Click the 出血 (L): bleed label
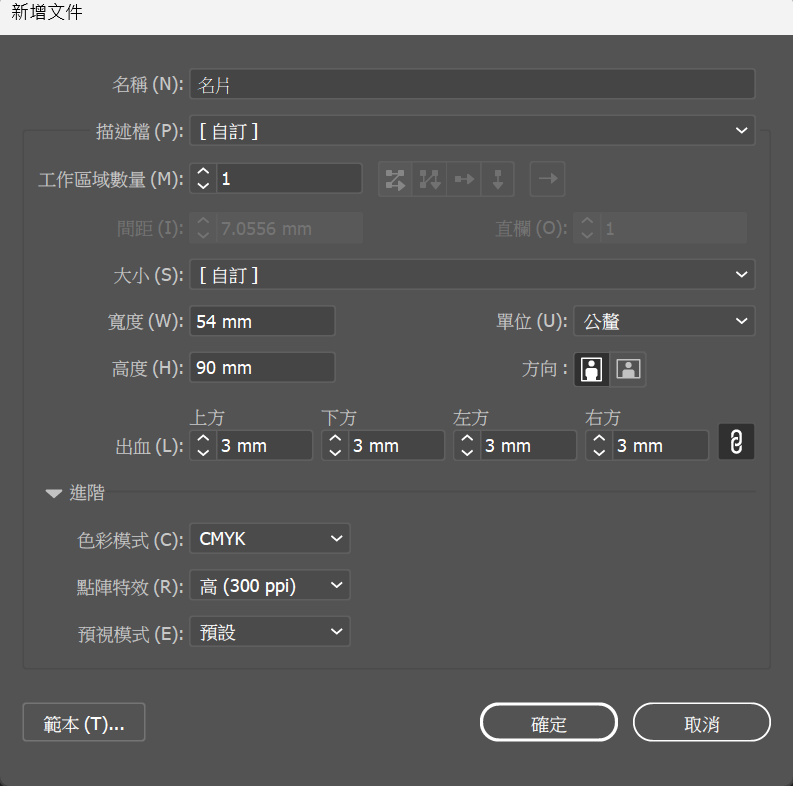This screenshot has width=793, height=786. tap(149, 447)
